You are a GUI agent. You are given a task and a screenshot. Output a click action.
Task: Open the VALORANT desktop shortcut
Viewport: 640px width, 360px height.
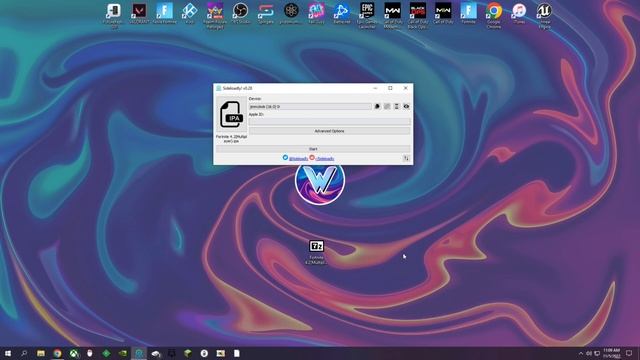tap(139, 13)
